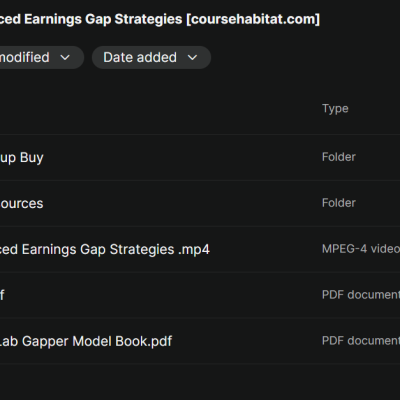The height and width of the screenshot is (400, 400).
Task: Click the Folder type of 'ources' row
Action: (339, 203)
